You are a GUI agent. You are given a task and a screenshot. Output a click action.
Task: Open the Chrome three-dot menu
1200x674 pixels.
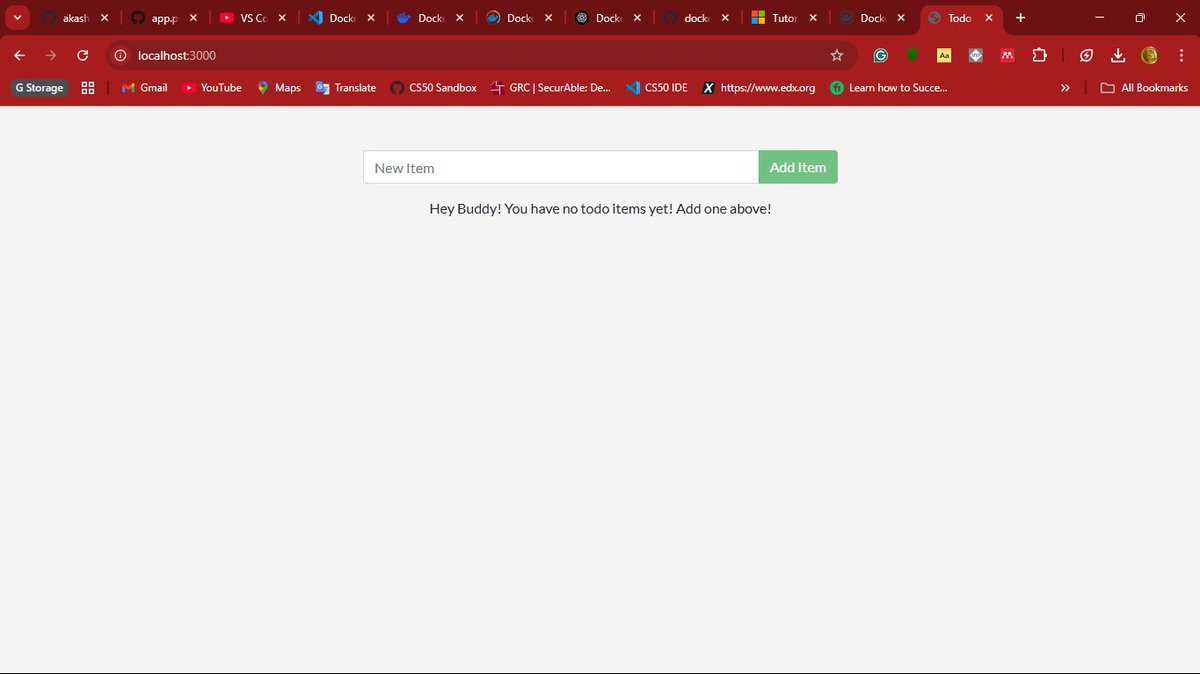point(1181,55)
